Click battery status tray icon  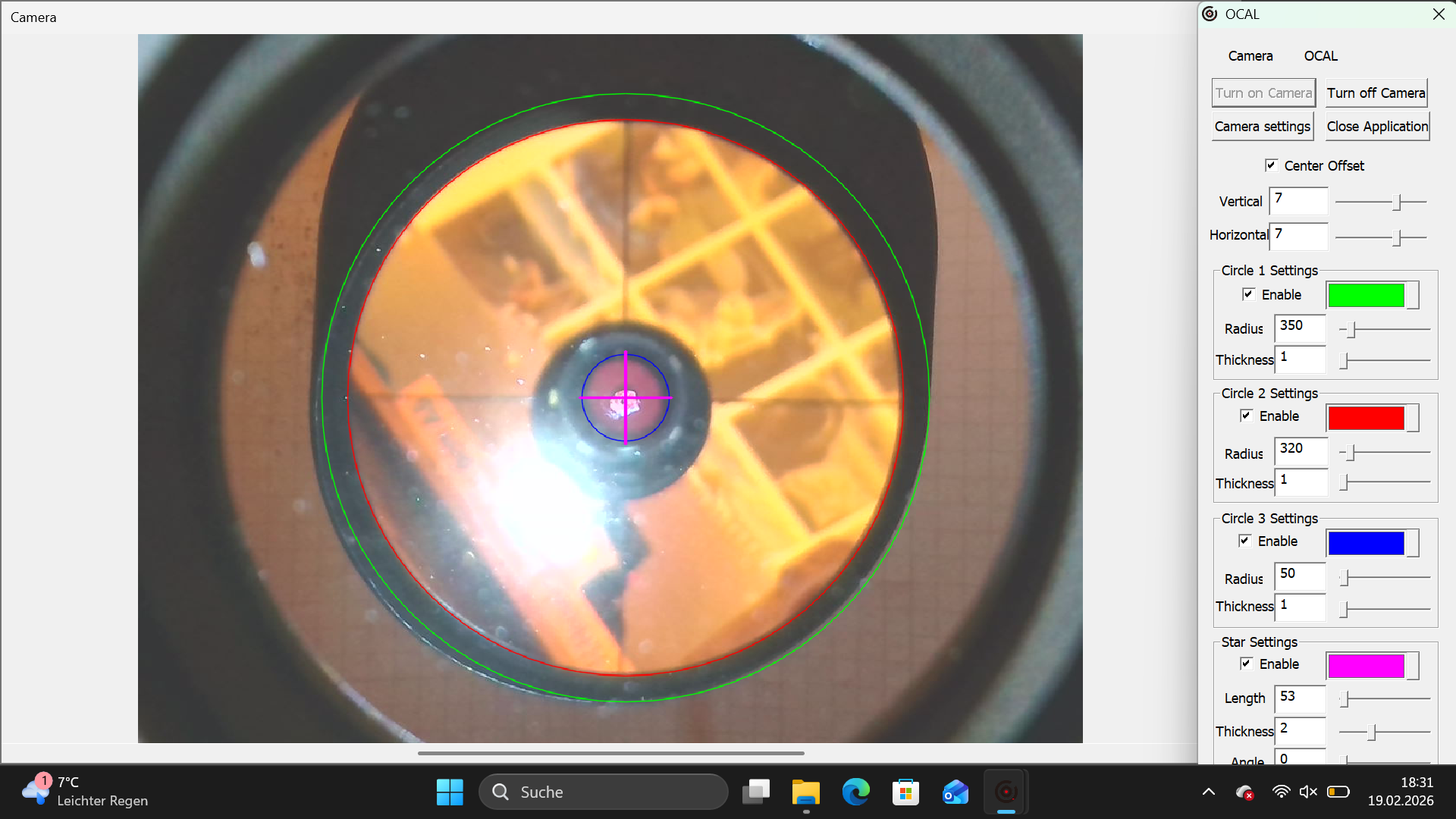click(1338, 792)
